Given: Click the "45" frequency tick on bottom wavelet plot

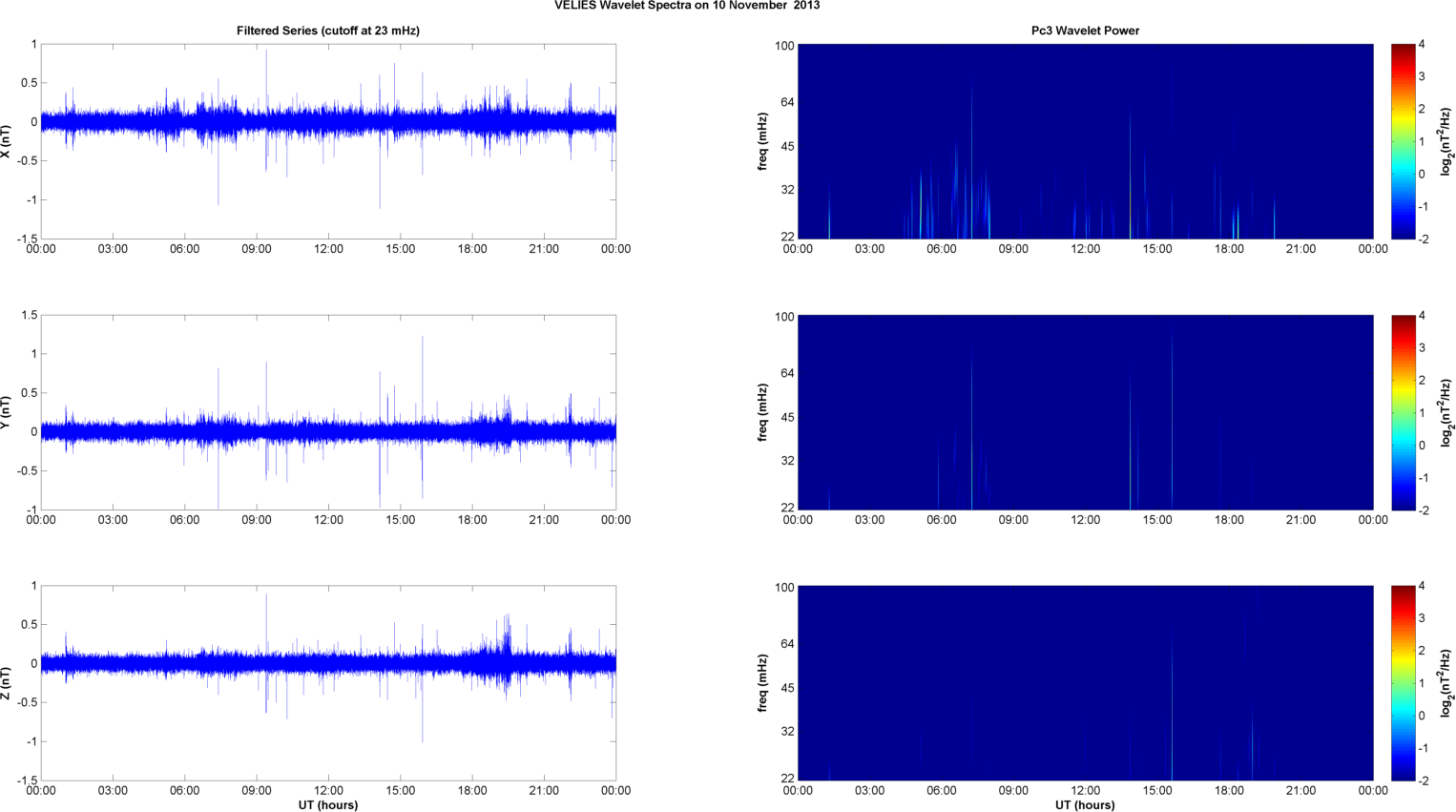Looking at the screenshot, I should (x=787, y=688).
